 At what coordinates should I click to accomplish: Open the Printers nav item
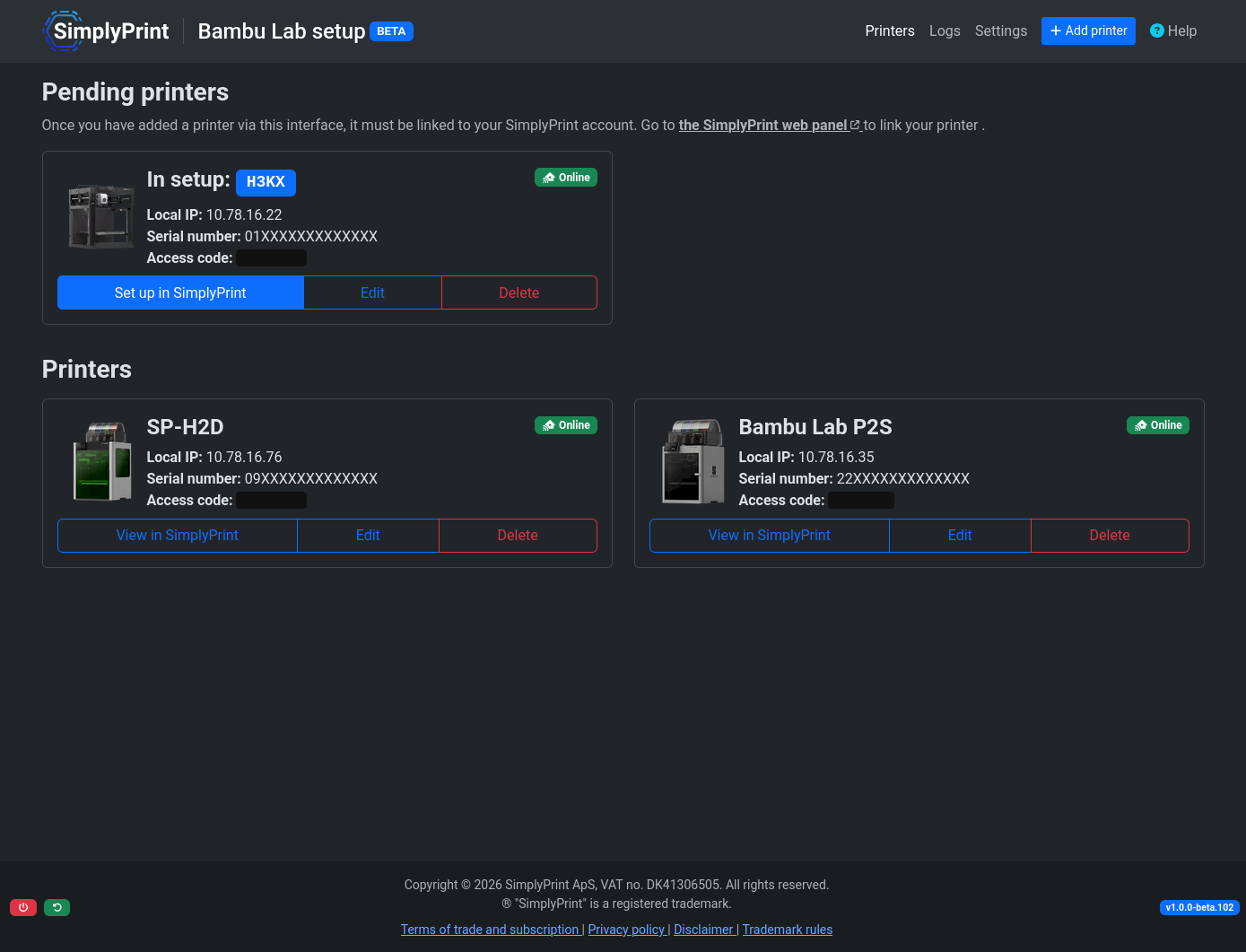point(890,31)
